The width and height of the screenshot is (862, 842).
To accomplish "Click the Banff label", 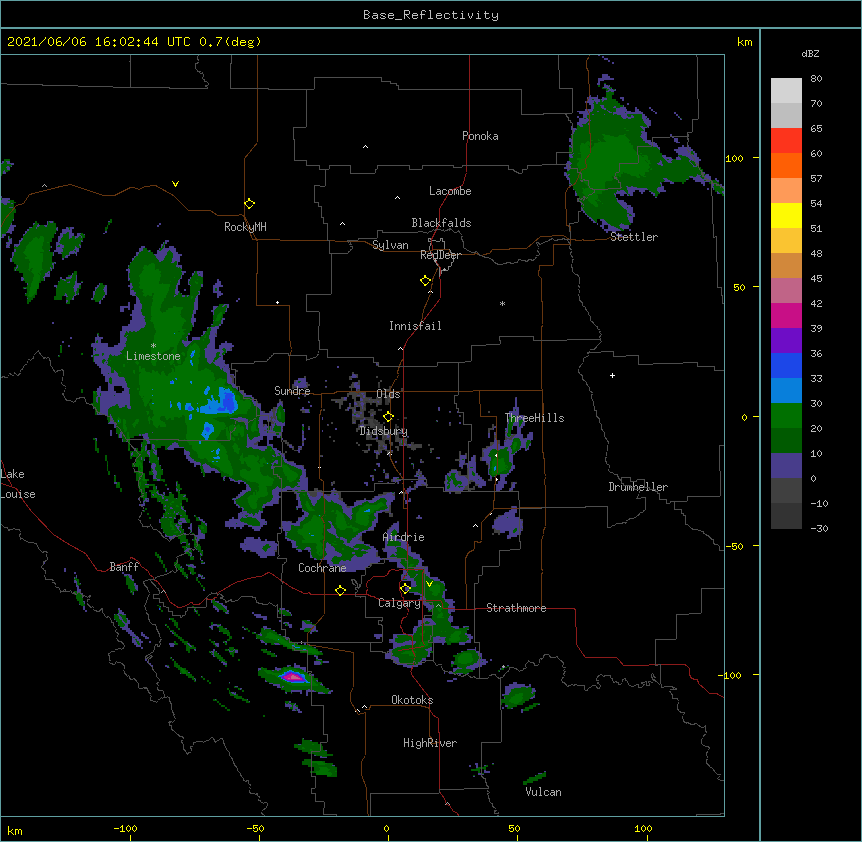I will 124,567.
